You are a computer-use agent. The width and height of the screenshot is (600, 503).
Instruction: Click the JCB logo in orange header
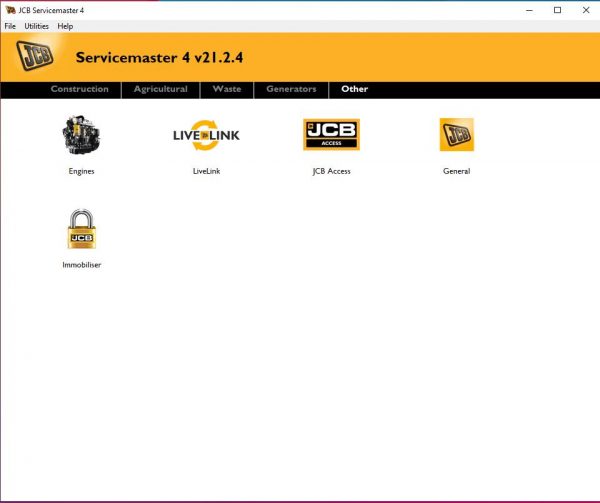click(x=34, y=56)
